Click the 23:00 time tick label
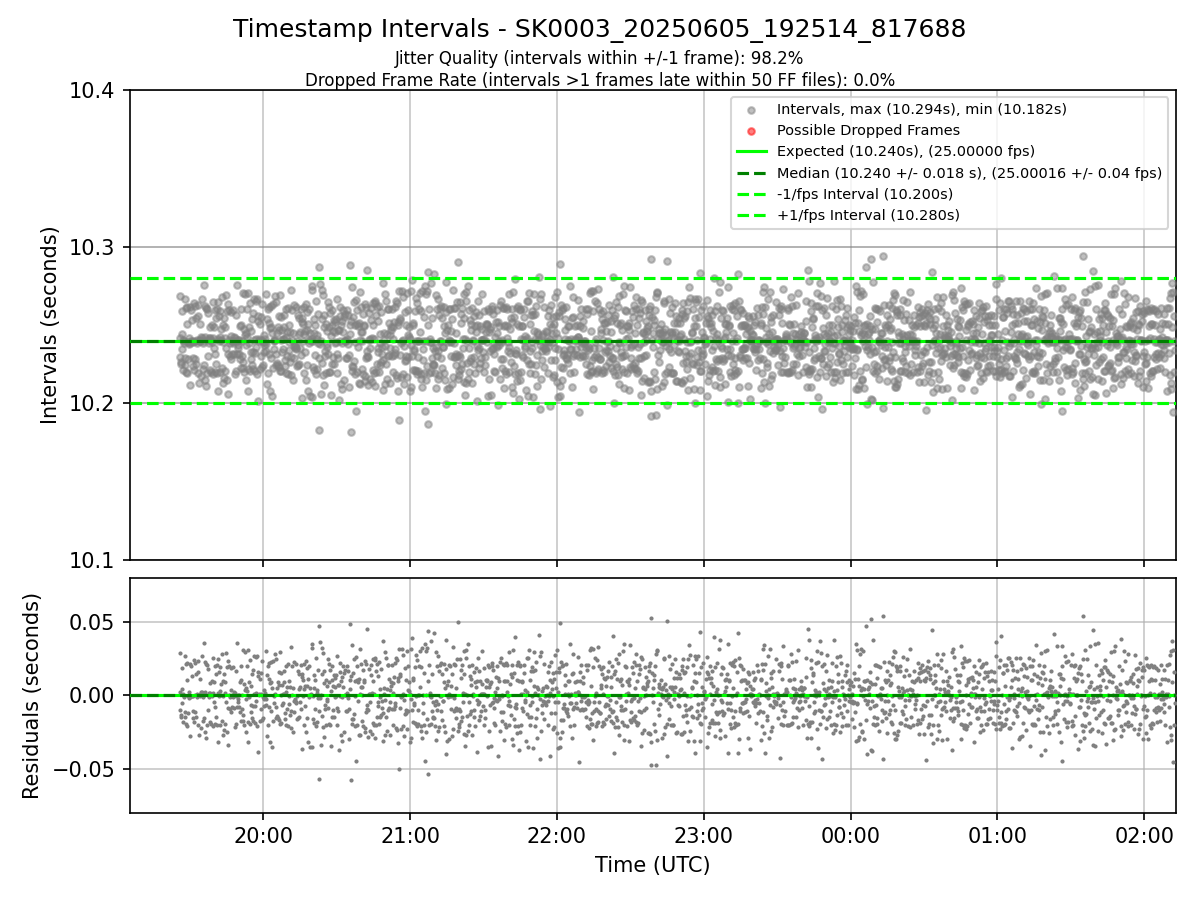1200x900 pixels. pyautogui.click(x=703, y=835)
